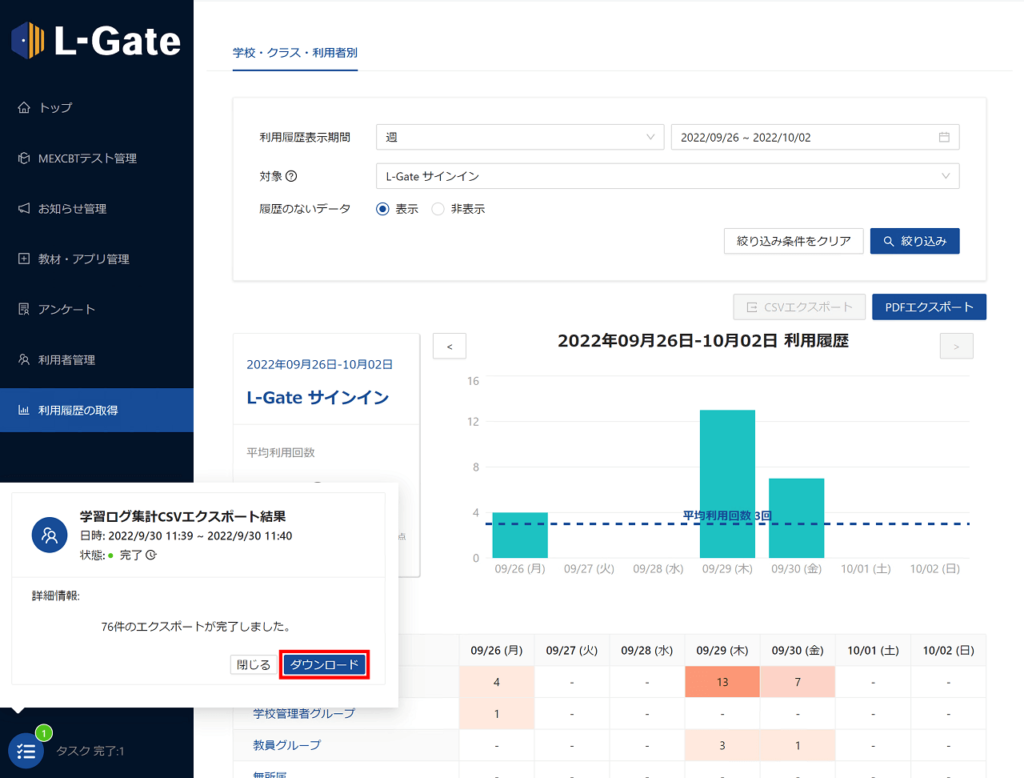Image resolution: width=1024 pixels, height=778 pixels.
Task: Click the megaphone icon for お知らせ管理
Action: (24, 208)
